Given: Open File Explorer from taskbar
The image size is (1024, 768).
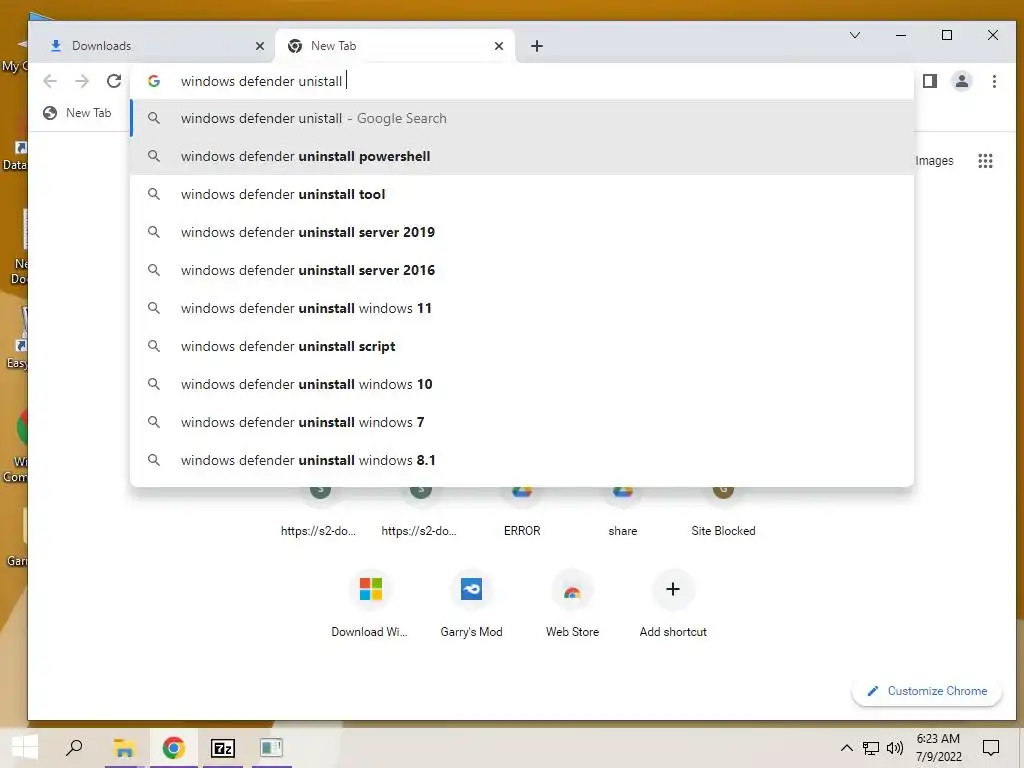Looking at the screenshot, I should (x=123, y=748).
